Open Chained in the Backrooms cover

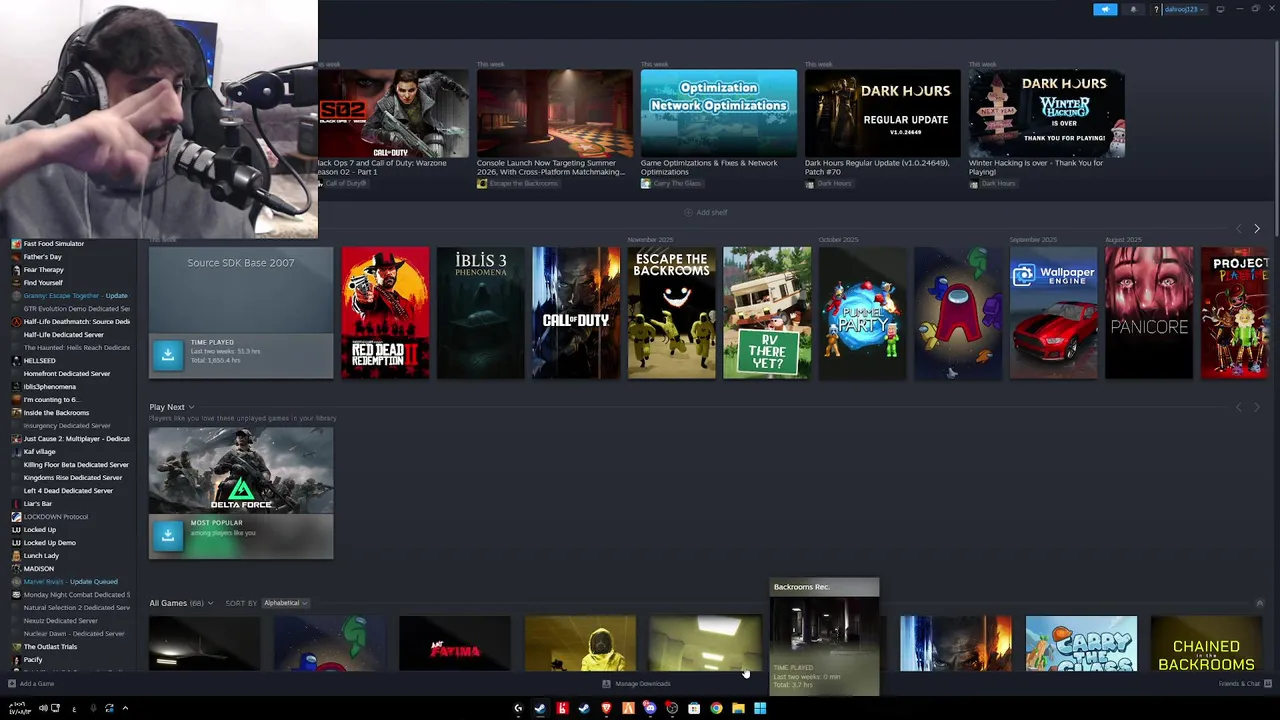[x=1206, y=644]
